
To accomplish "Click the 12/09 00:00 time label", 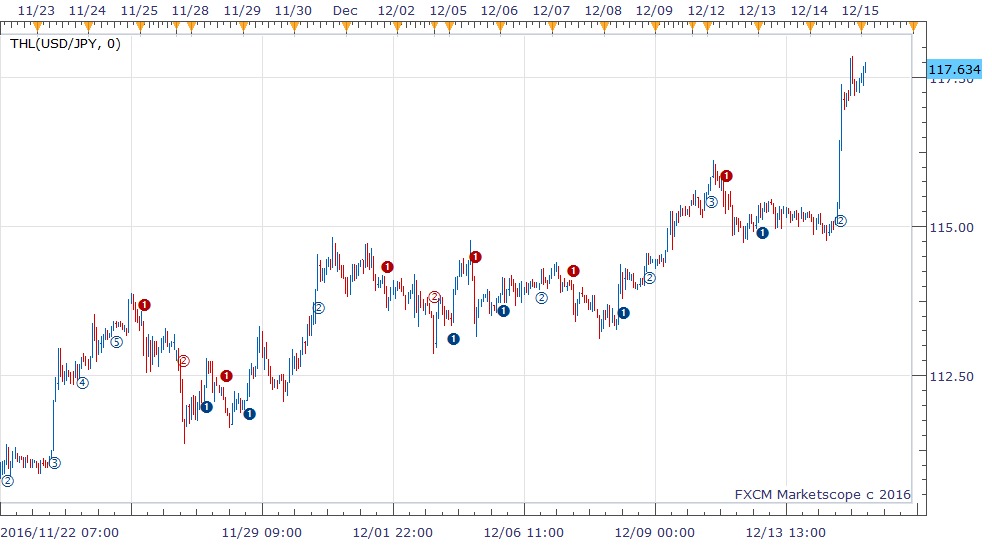I will (655, 532).
